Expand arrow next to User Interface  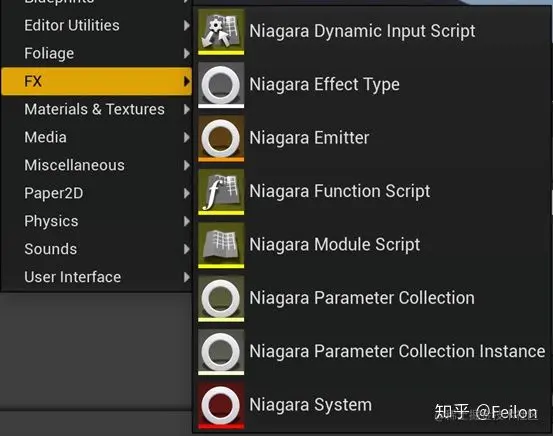coord(187,277)
